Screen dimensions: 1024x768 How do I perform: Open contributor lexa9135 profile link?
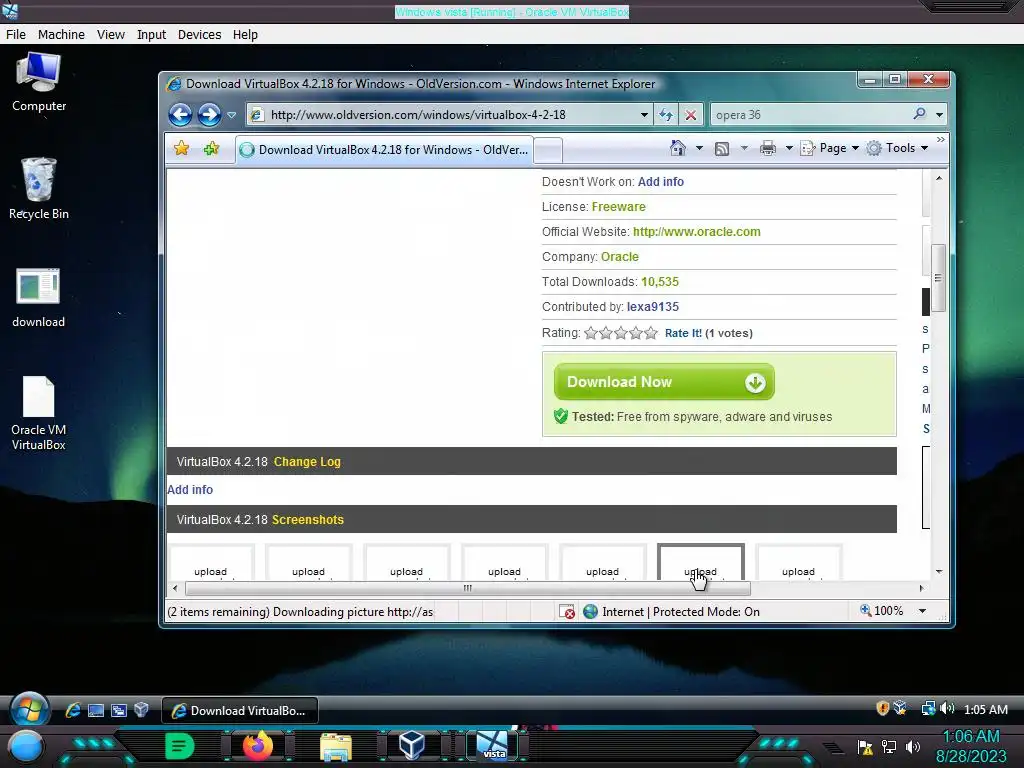click(652, 307)
